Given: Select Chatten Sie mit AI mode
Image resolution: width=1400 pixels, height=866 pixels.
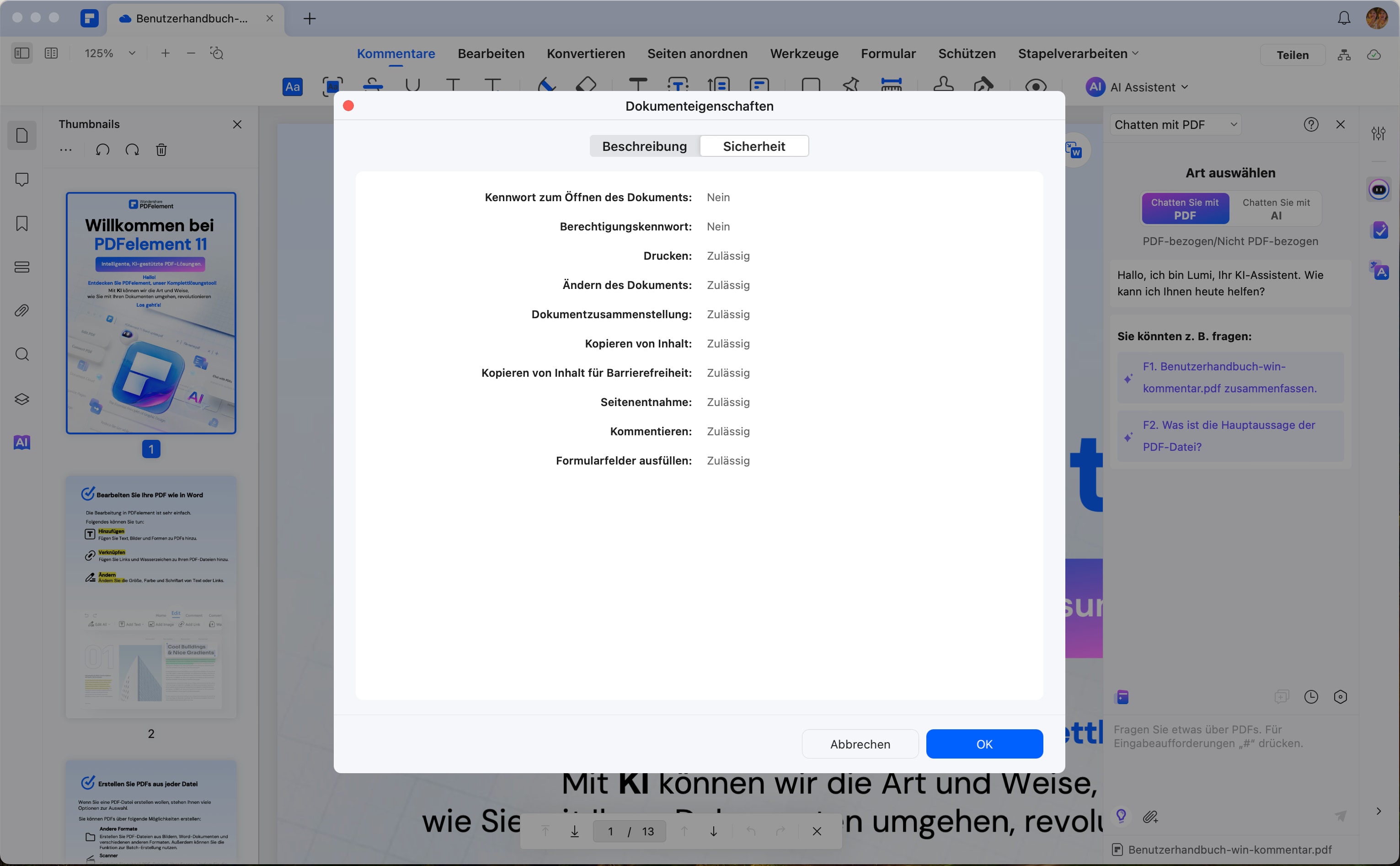Looking at the screenshot, I should pos(1276,209).
